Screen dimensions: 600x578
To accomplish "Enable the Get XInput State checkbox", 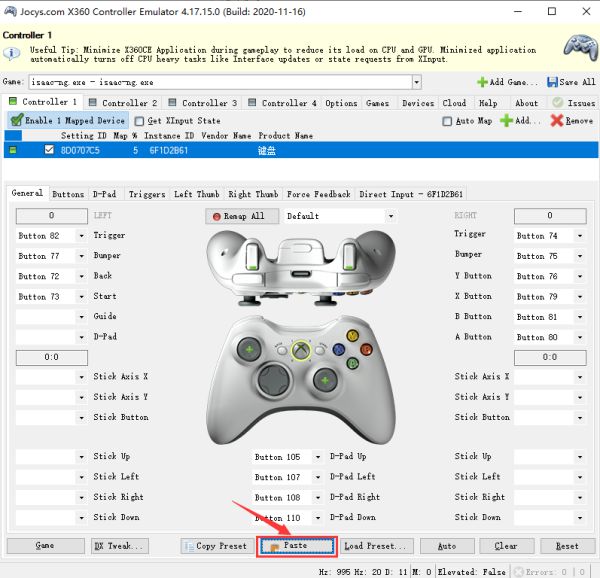I will 140,121.
